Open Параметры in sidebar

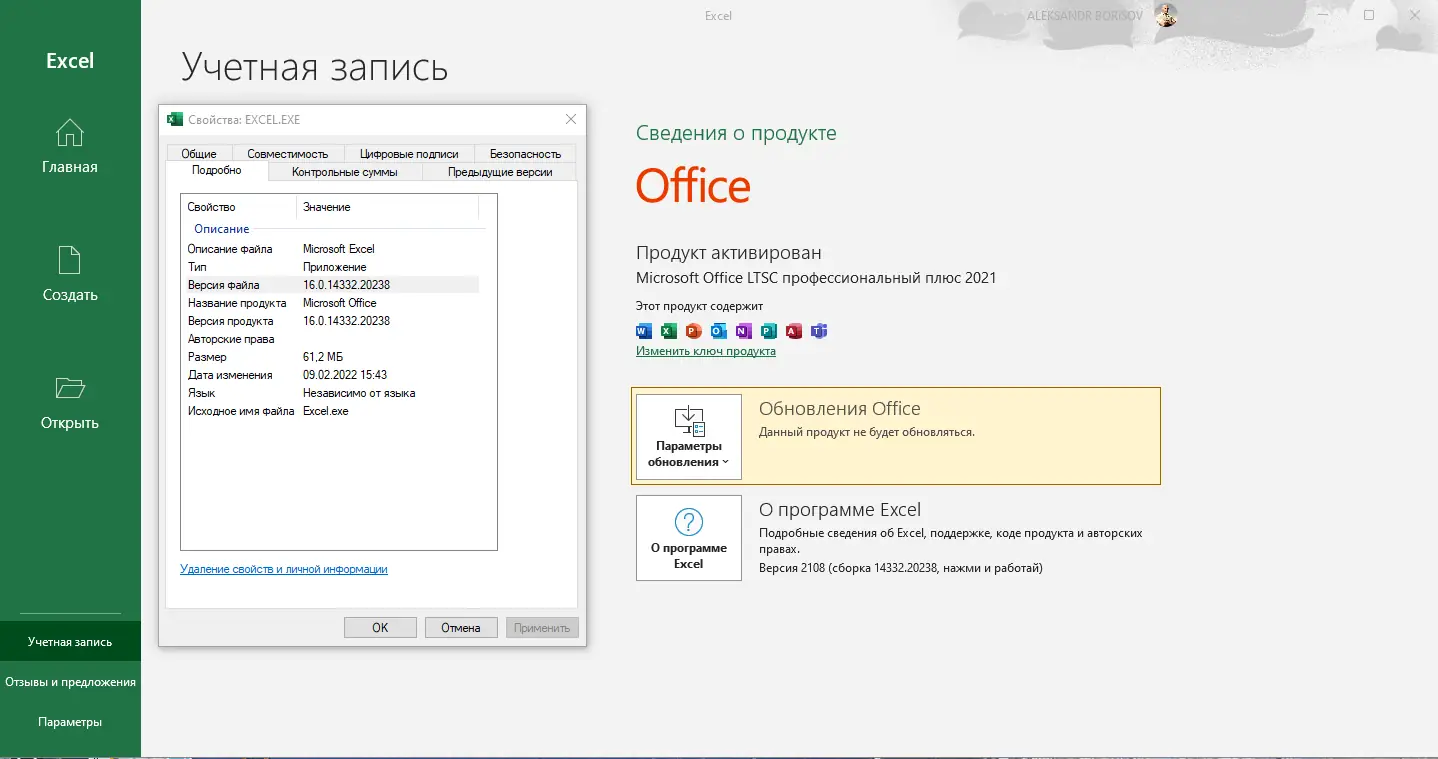point(70,722)
